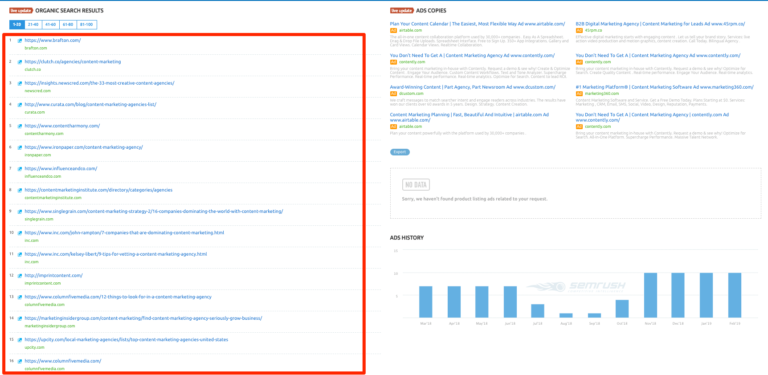Click the Export button under Ads Copies

pos(400,152)
